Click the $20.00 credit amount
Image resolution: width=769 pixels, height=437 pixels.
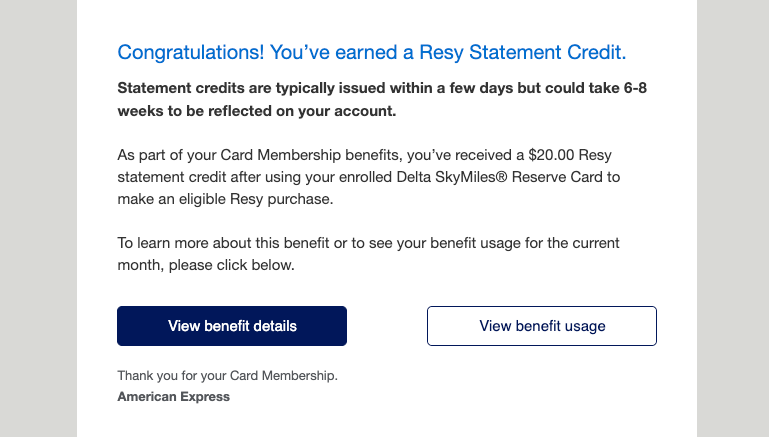551,155
